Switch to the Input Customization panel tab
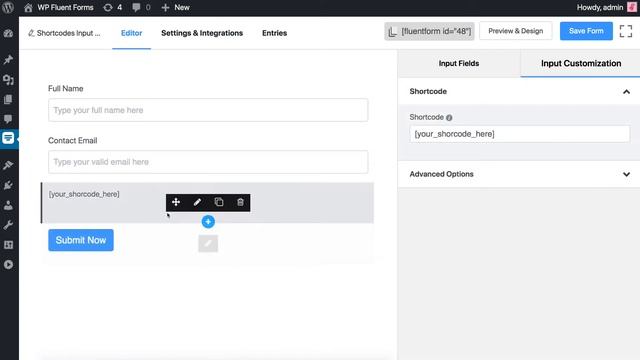Viewport: 640px width, 360px height. click(x=581, y=63)
